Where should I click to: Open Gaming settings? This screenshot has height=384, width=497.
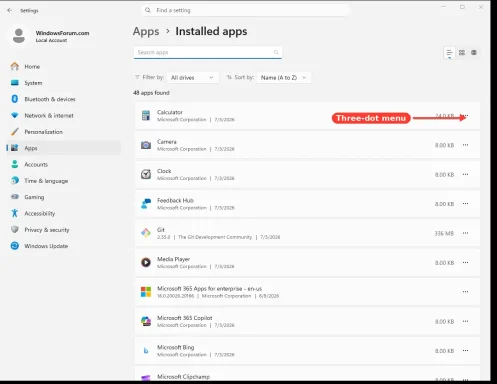tap(63, 197)
